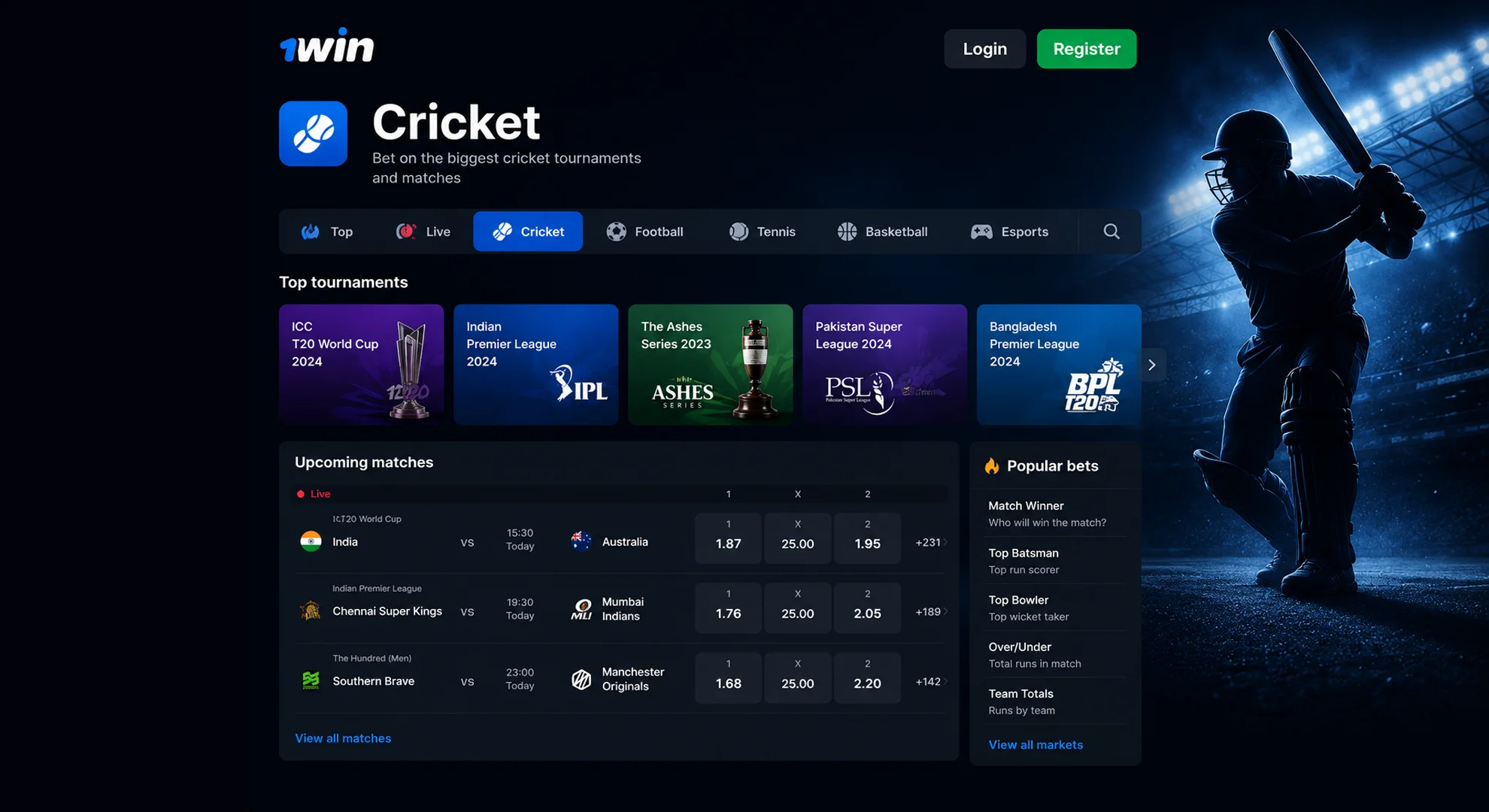The width and height of the screenshot is (1489, 812).
Task: Switch to the Live tab
Action: pos(423,232)
